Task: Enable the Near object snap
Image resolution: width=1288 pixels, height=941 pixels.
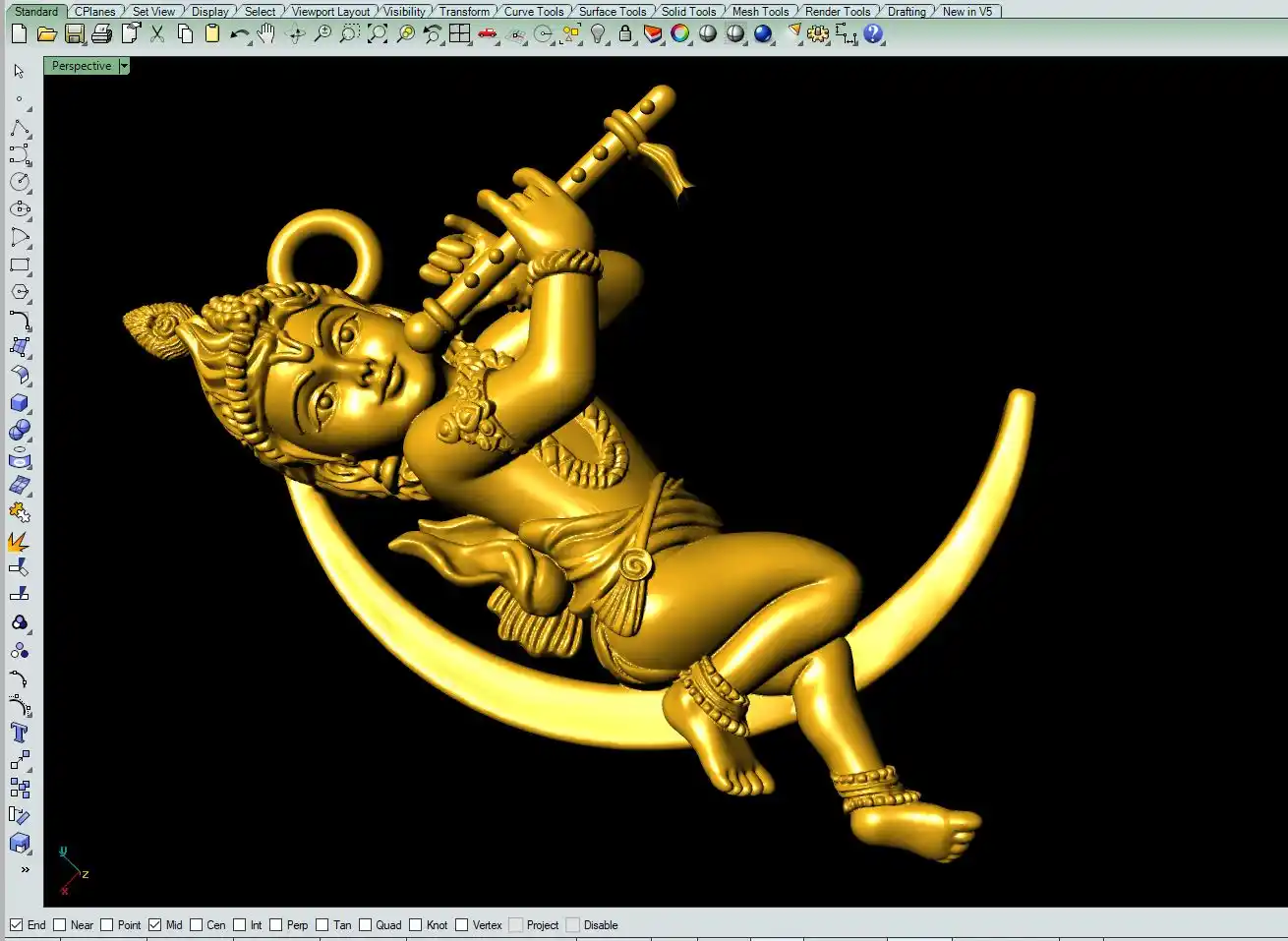Action: click(x=60, y=925)
